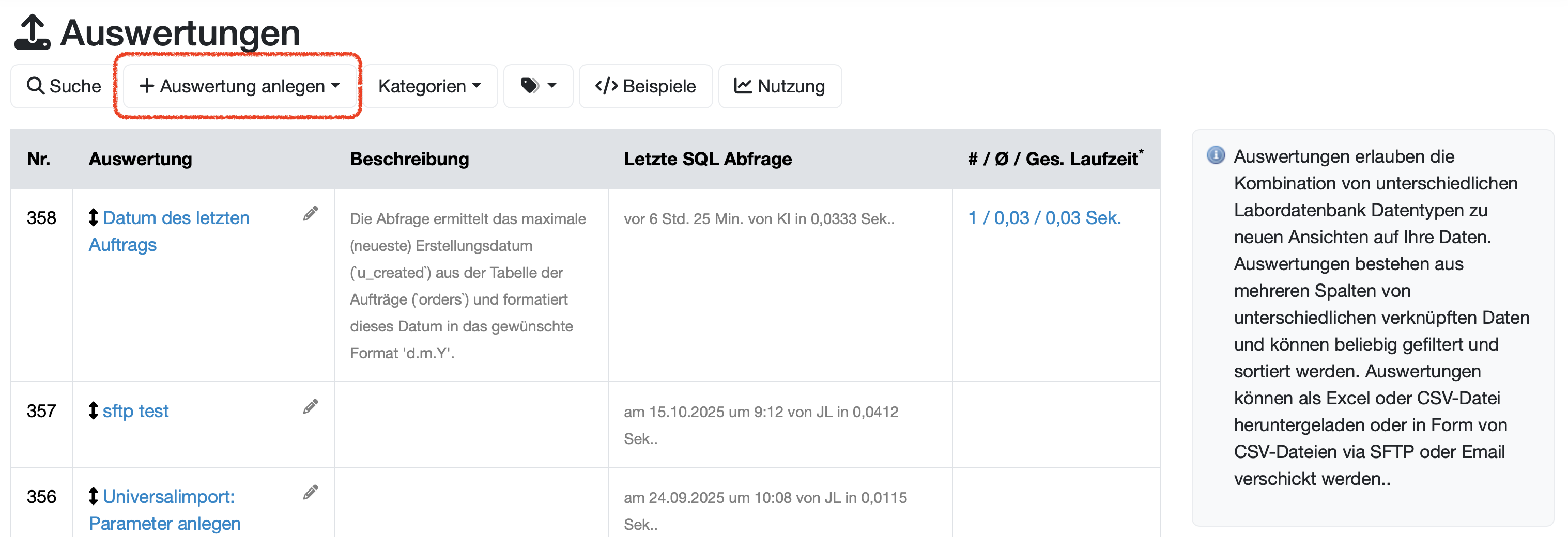The height and width of the screenshot is (537, 1568).
Task: Click the 1 / 0,03 / 0,03 Sek. runtime link
Action: (x=1044, y=218)
